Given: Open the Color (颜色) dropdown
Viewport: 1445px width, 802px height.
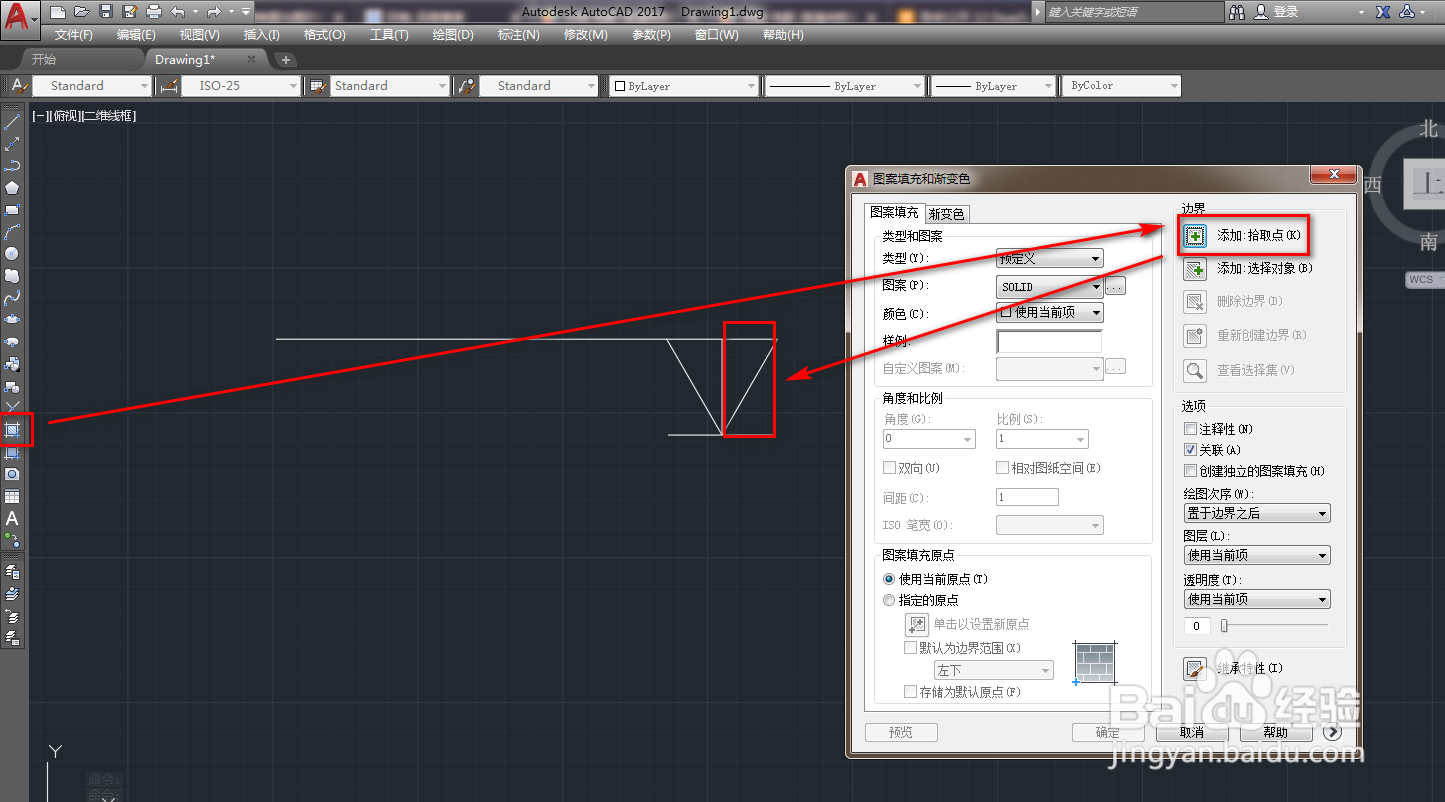Looking at the screenshot, I should (x=1050, y=313).
